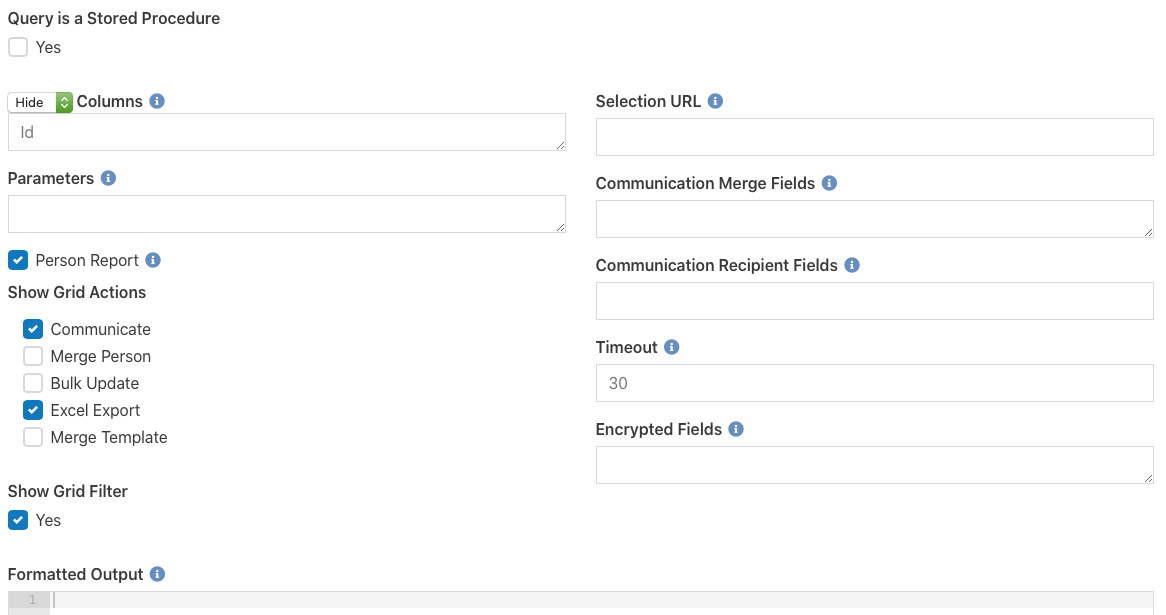Click the Encrypted Fields info icon

pyautogui.click(x=736, y=429)
